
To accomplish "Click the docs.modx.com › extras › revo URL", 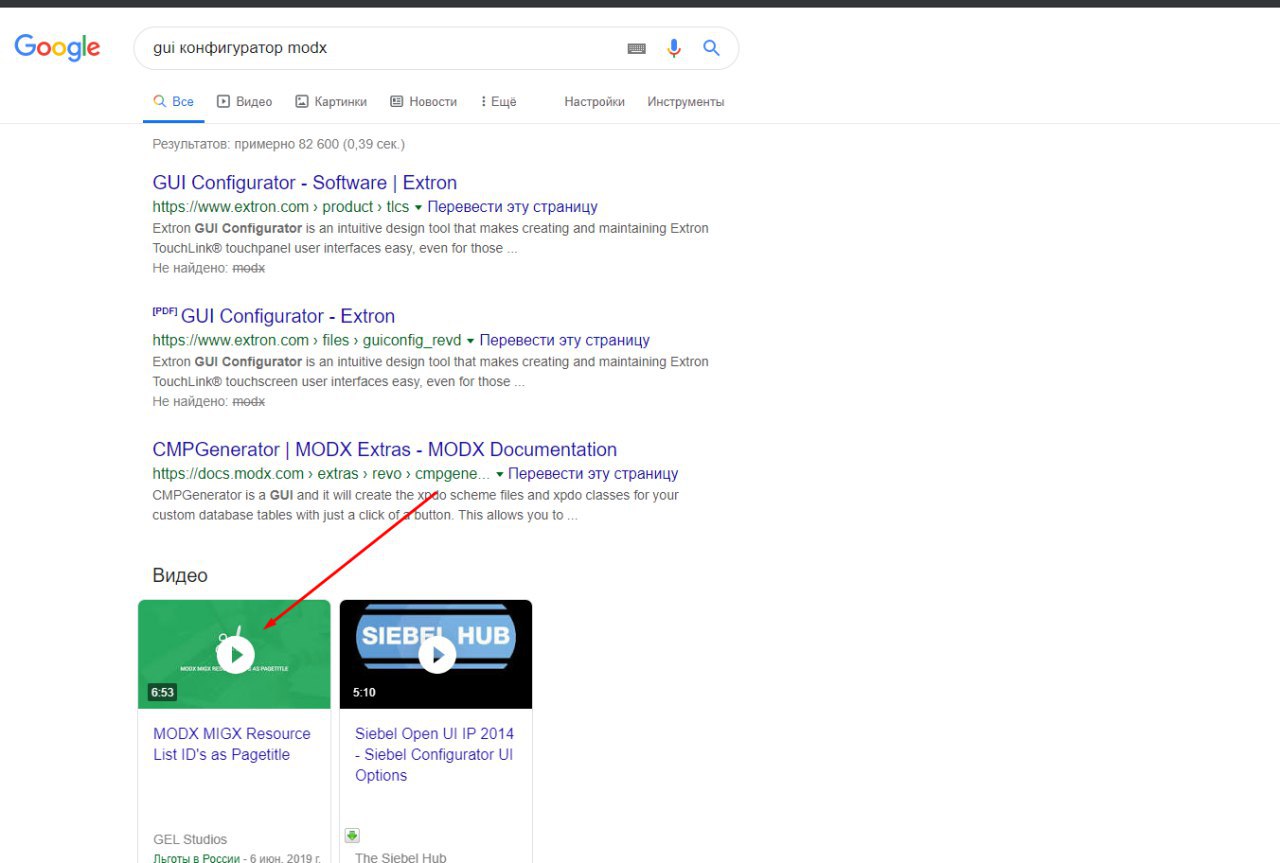I will [322, 474].
